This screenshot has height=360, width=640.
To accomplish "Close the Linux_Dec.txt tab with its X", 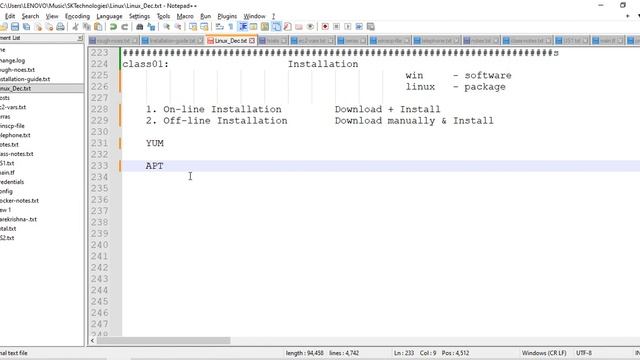I will (252, 41).
